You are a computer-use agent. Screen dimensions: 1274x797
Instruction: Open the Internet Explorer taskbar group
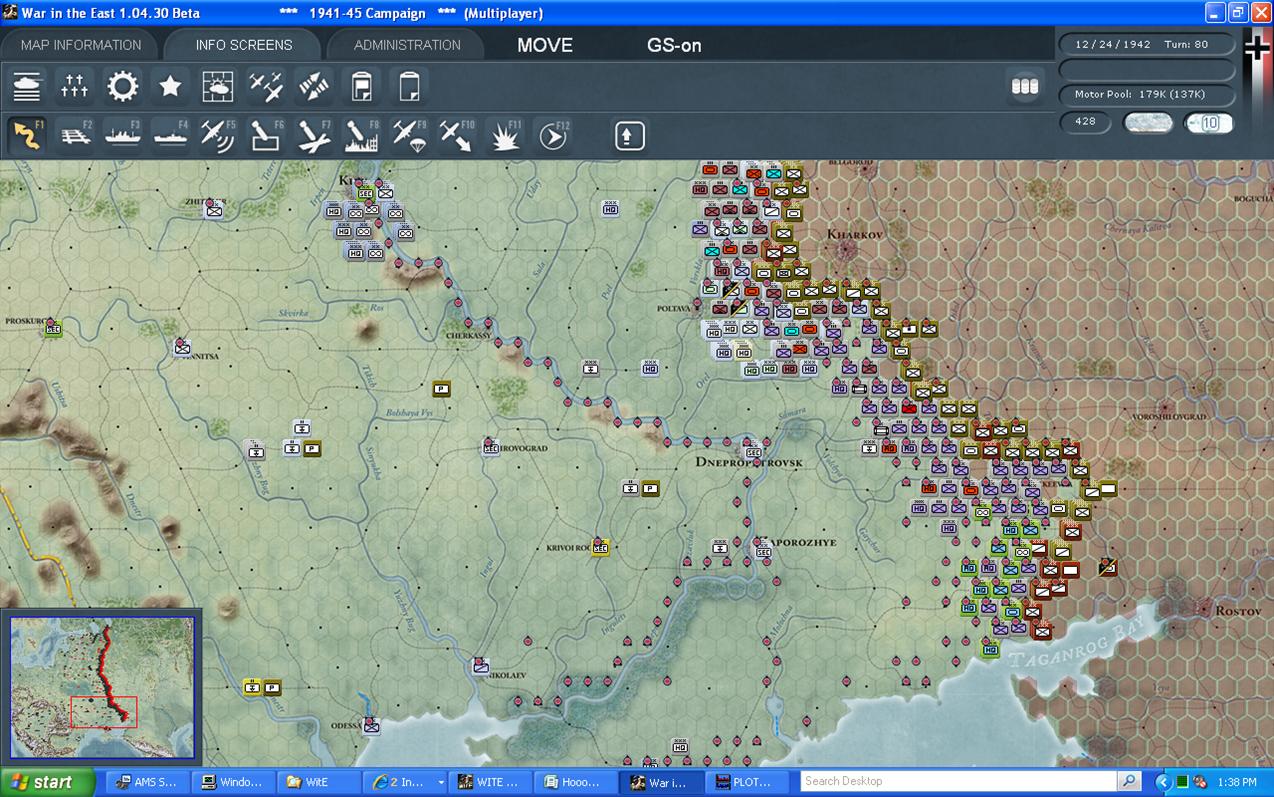pyautogui.click(x=405, y=782)
